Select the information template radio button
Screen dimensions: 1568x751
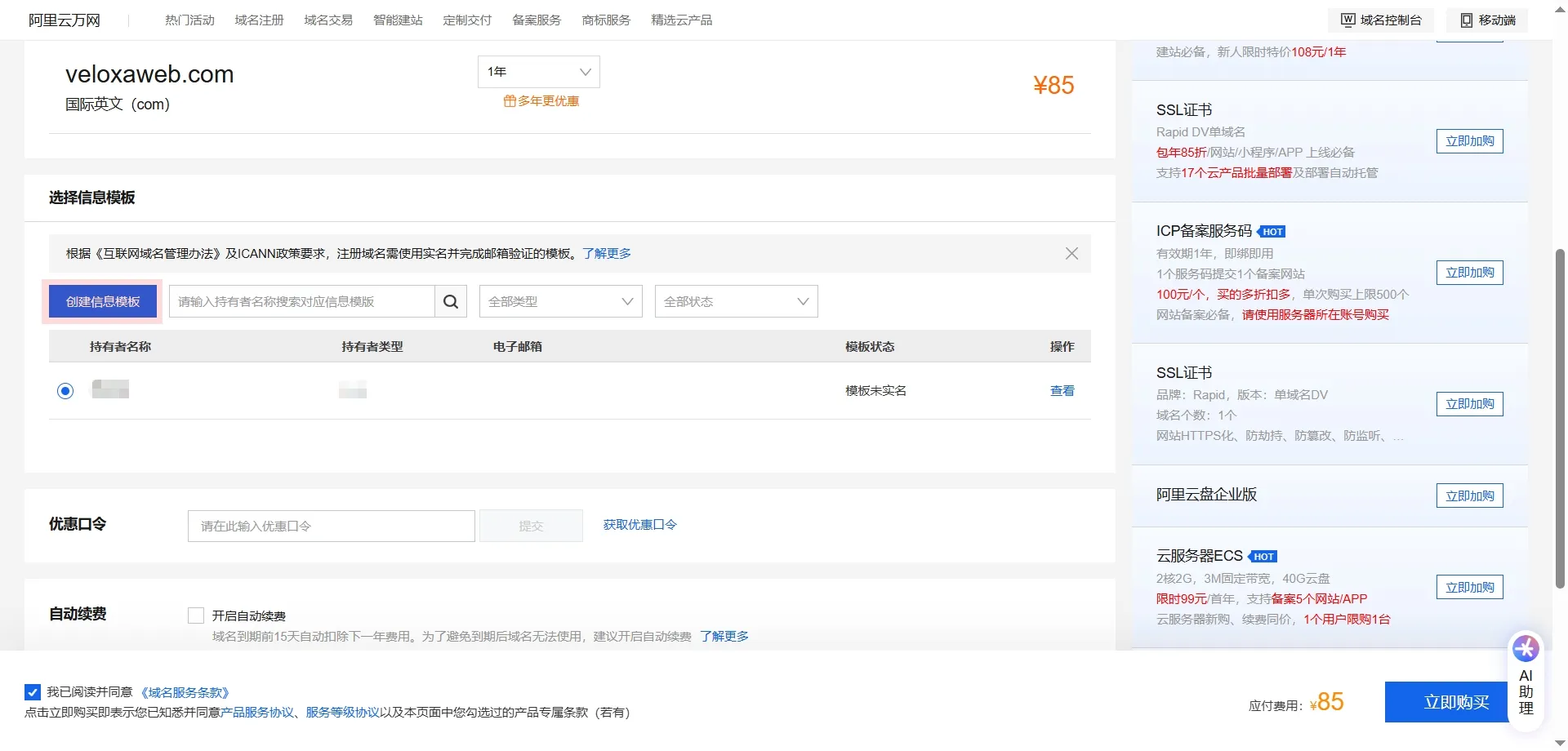tap(65, 391)
